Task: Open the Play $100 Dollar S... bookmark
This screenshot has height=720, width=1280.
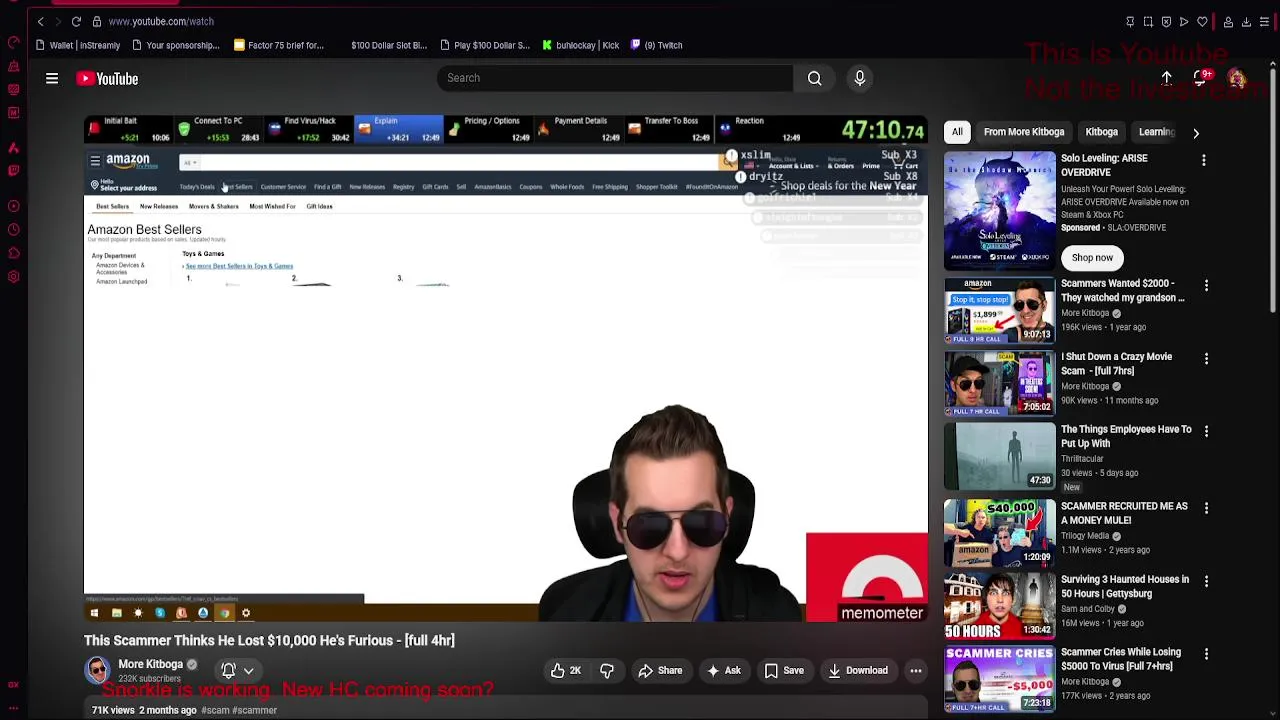Action: coord(485,45)
